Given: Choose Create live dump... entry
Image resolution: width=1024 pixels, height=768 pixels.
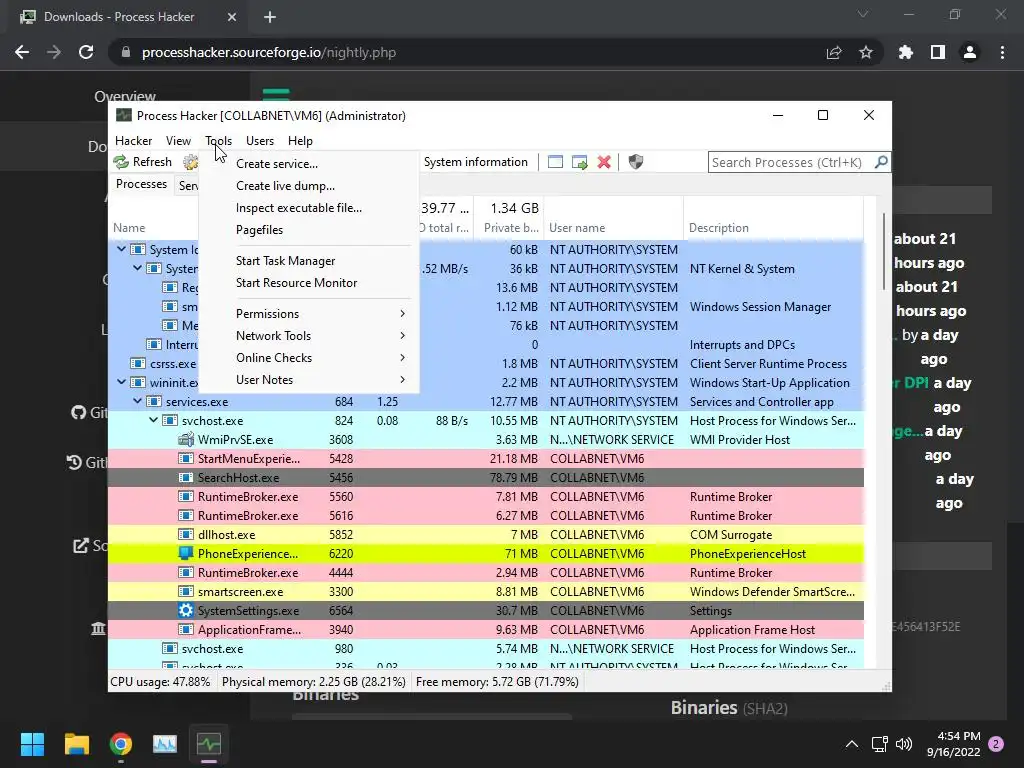Looking at the screenshot, I should 308,186.
